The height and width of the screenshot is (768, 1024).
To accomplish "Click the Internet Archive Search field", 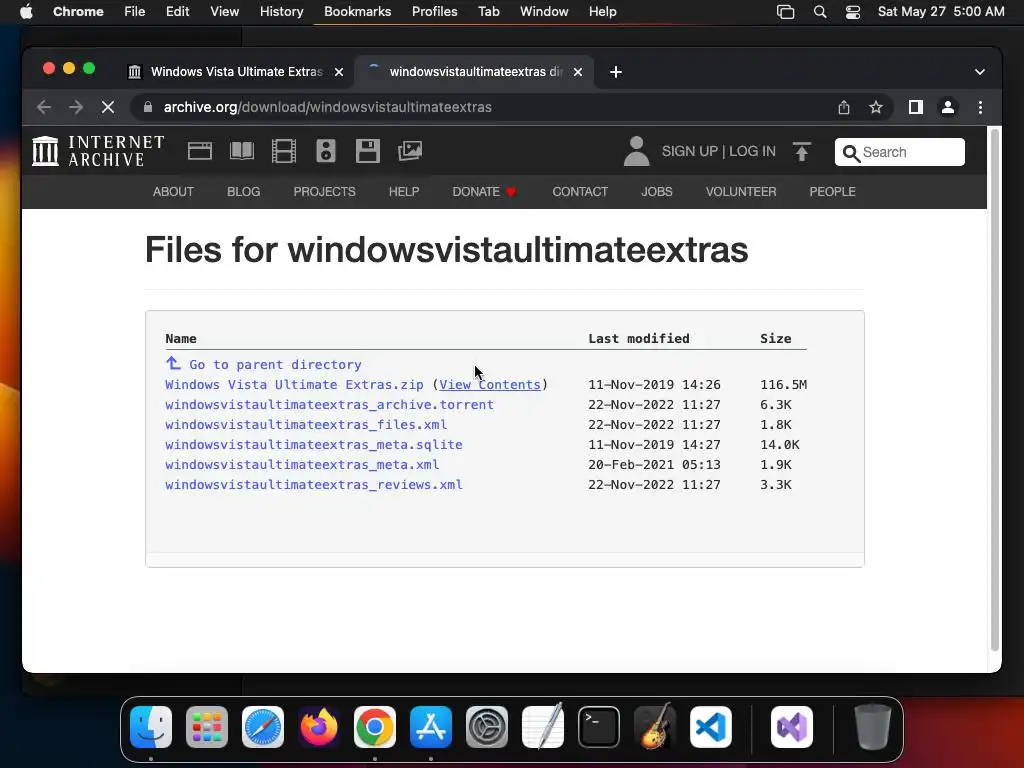I will pyautogui.click(x=899, y=152).
